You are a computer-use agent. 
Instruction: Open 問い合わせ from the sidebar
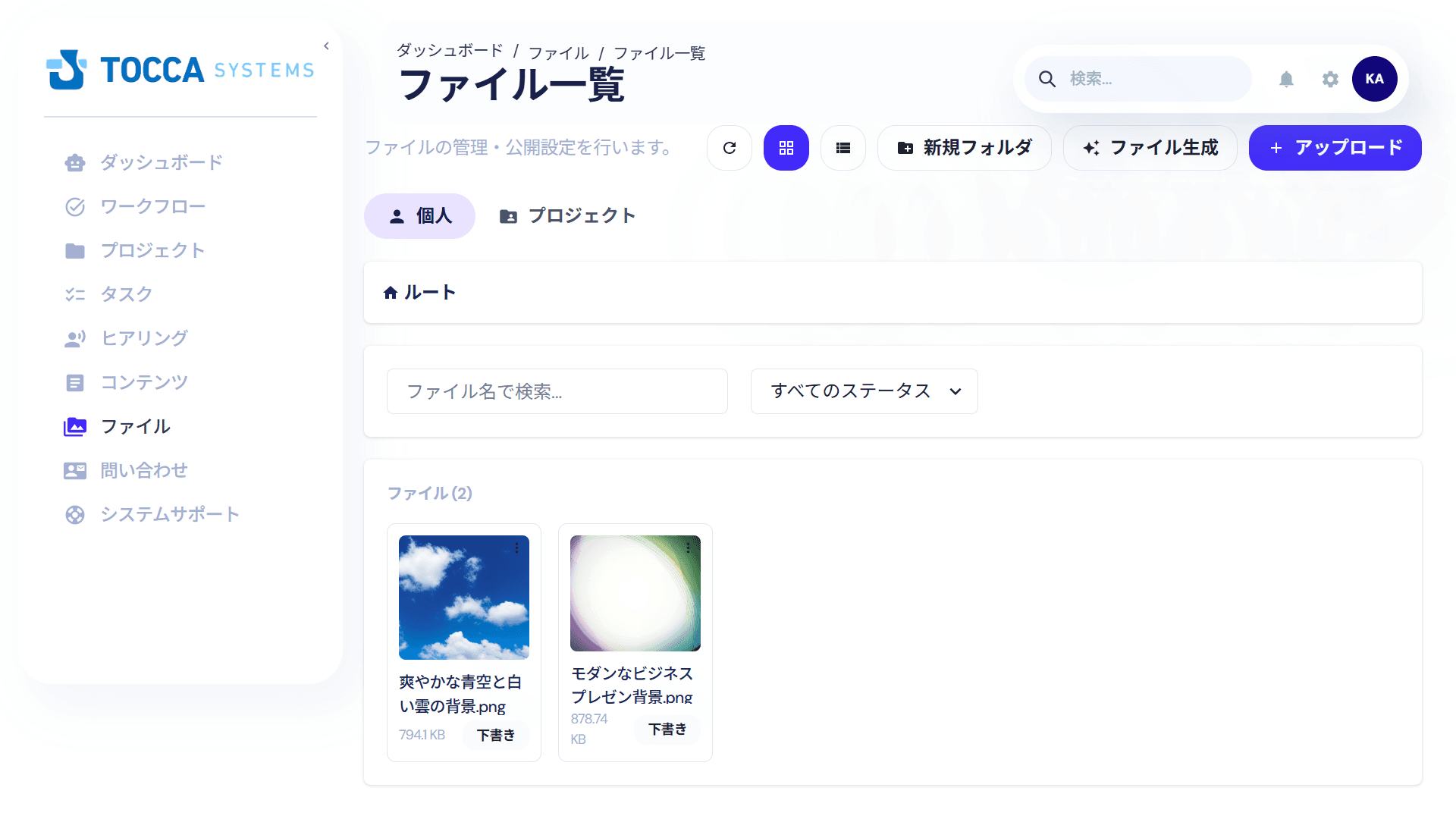click(x=144, y=470)
